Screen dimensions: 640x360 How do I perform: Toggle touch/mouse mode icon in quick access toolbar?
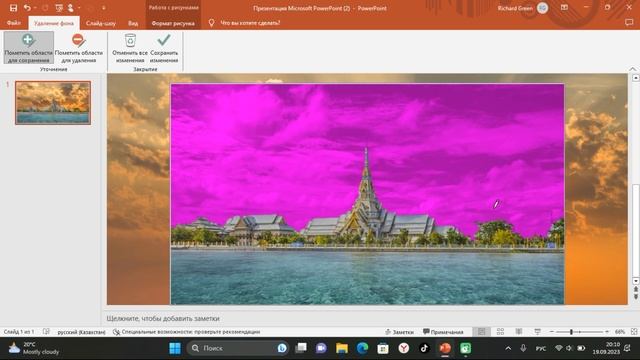(71, 8)
